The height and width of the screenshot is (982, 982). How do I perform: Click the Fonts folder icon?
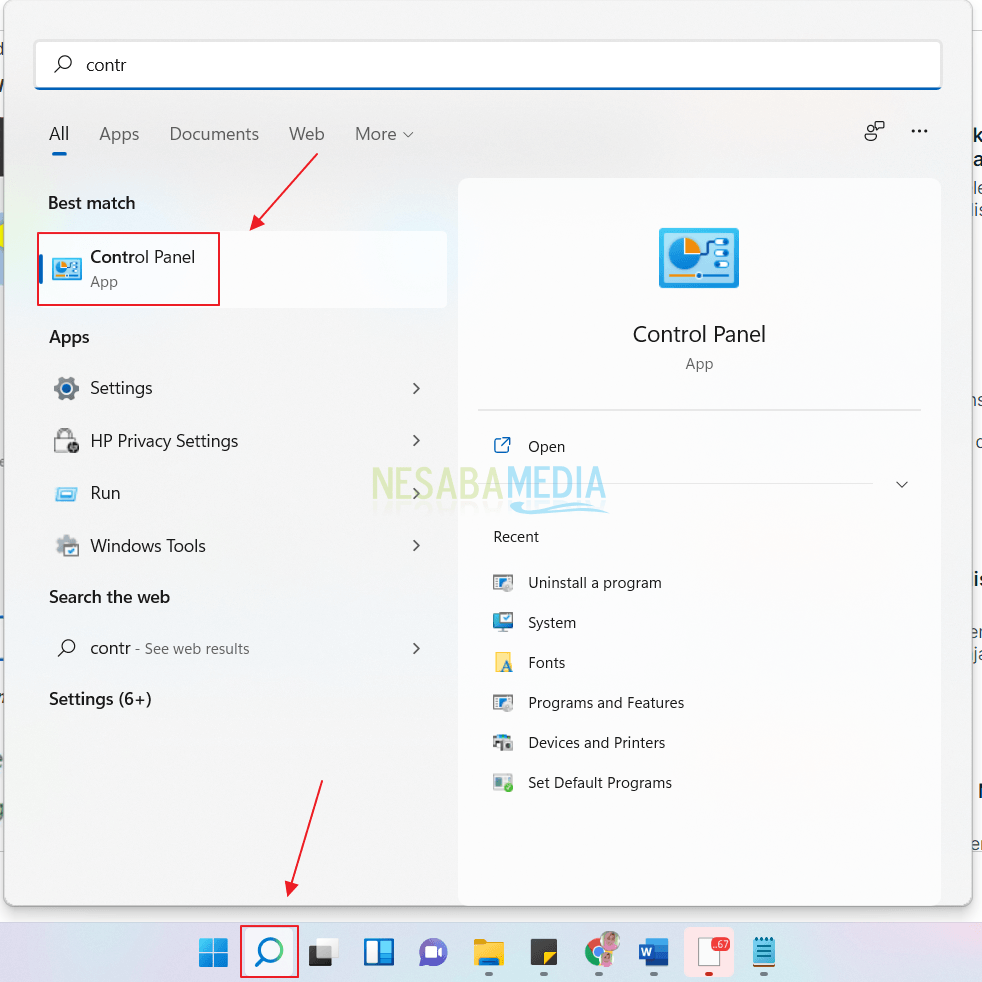pos(504,663)
